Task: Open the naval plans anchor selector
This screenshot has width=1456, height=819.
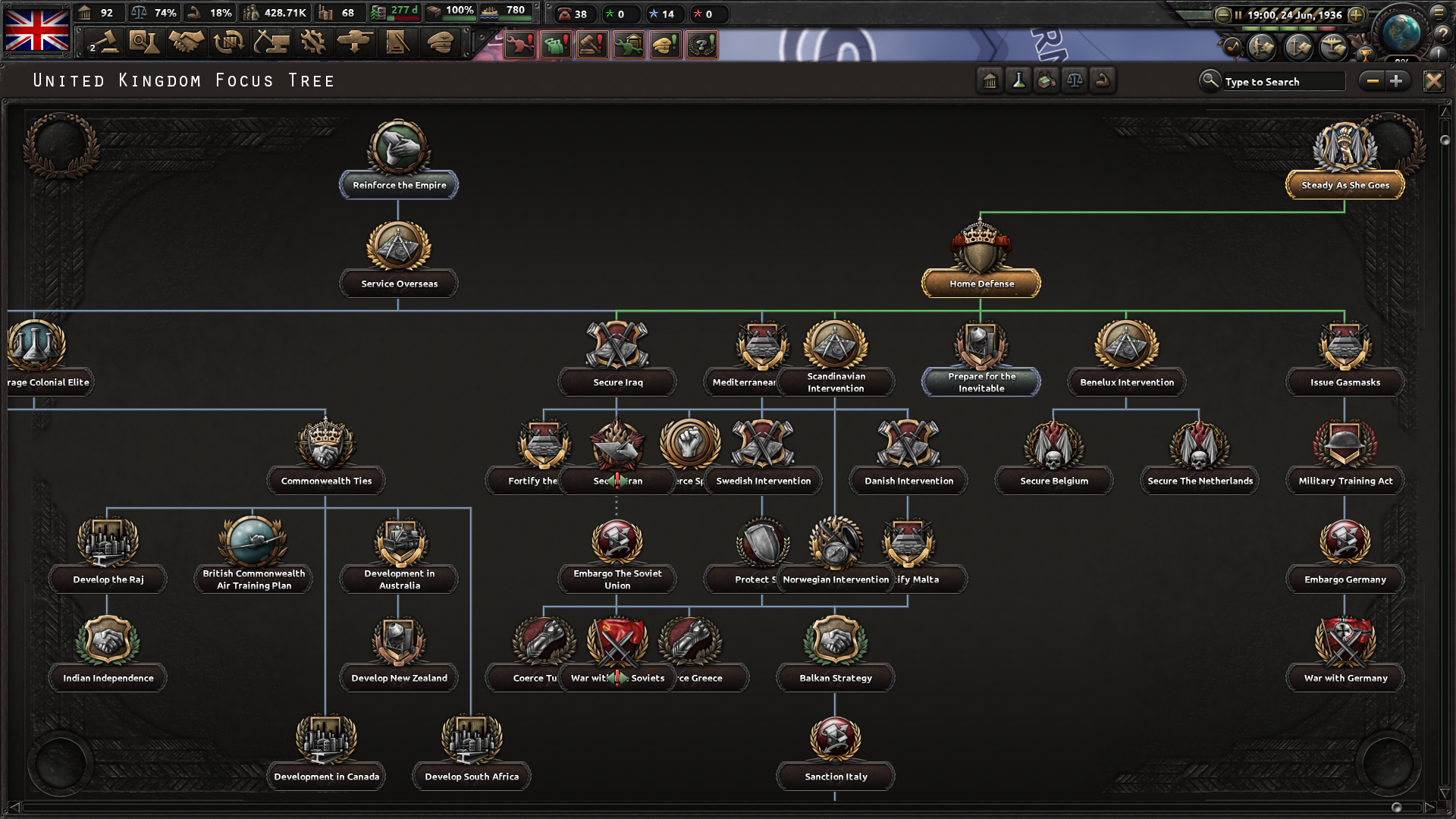Action: tap(1297, 47)
